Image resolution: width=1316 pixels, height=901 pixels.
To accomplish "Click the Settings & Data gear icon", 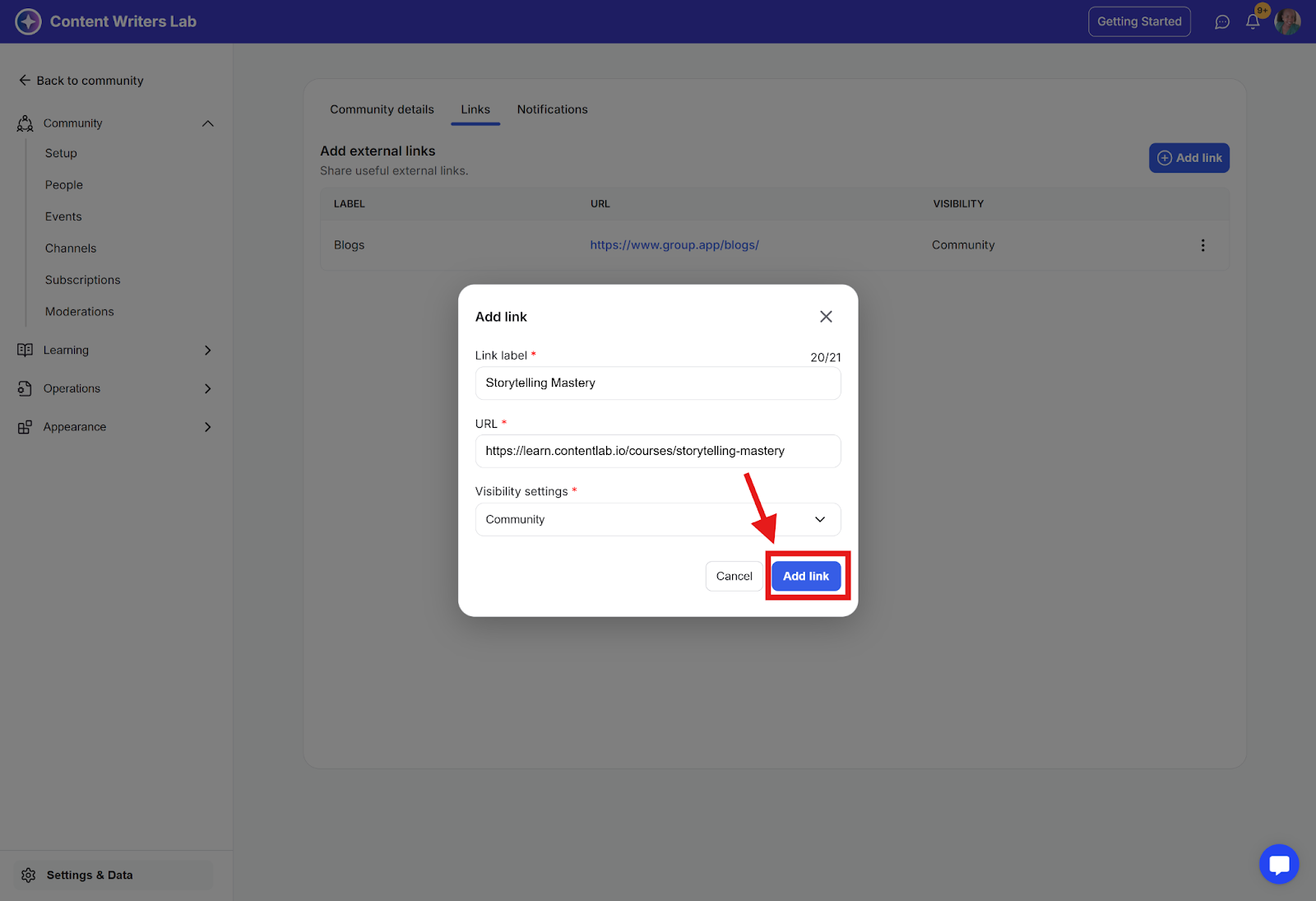I will pyautogui.click(x=29, y=875).
